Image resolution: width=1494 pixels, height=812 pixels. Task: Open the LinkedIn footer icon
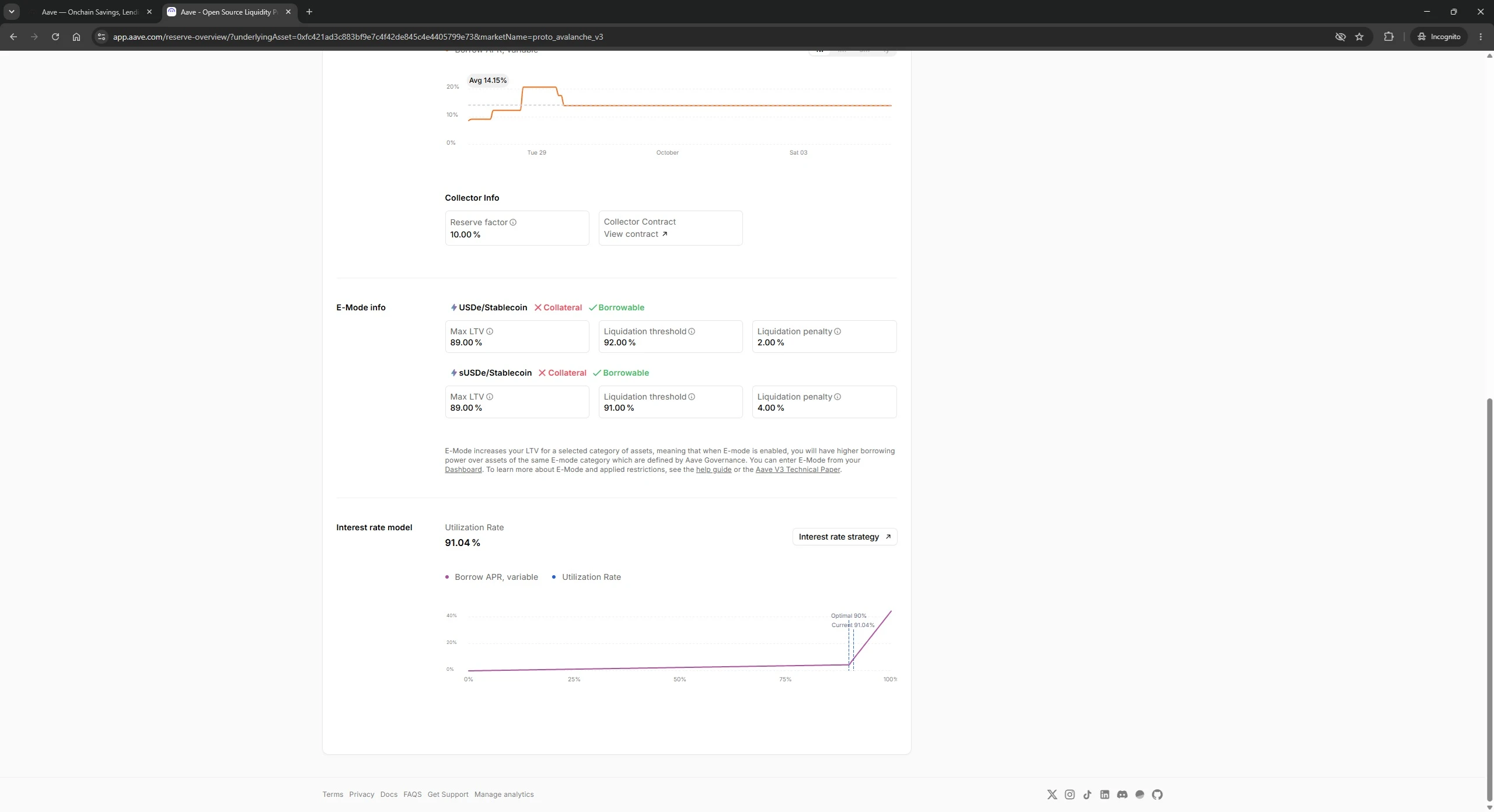point(1105,794)
